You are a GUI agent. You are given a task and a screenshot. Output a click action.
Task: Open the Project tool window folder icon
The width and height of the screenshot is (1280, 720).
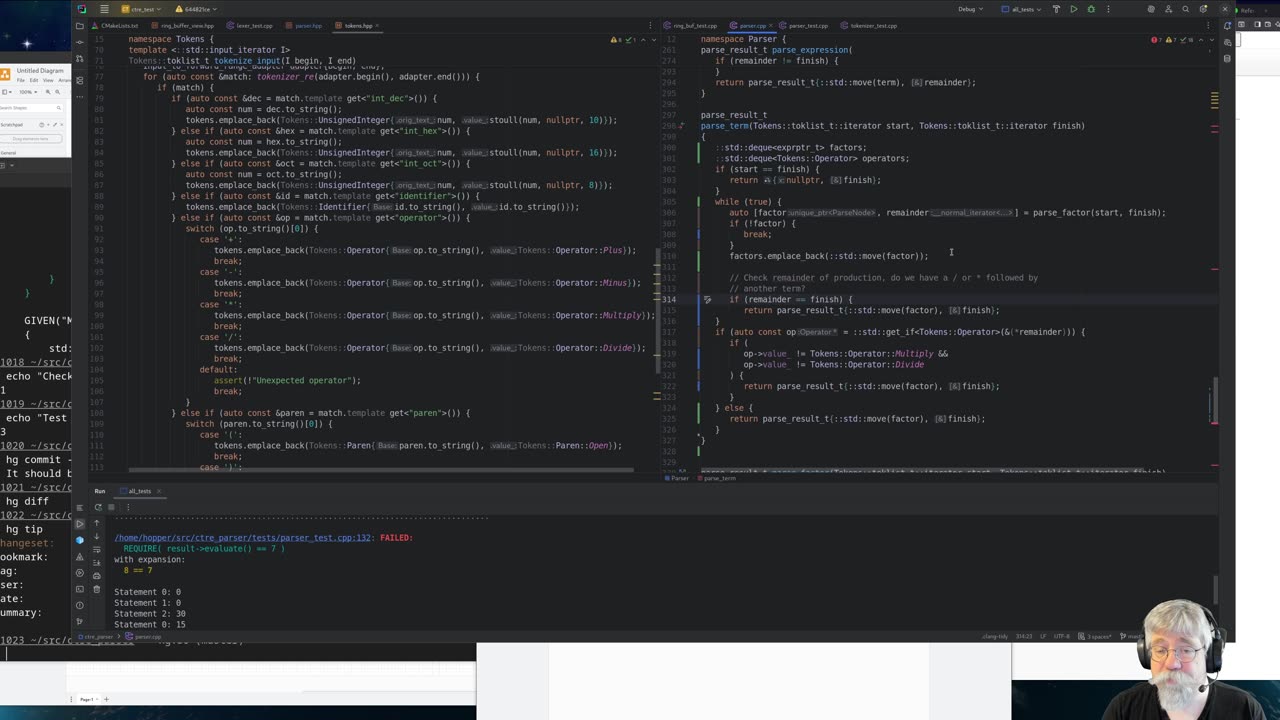[x=80, y=25]
